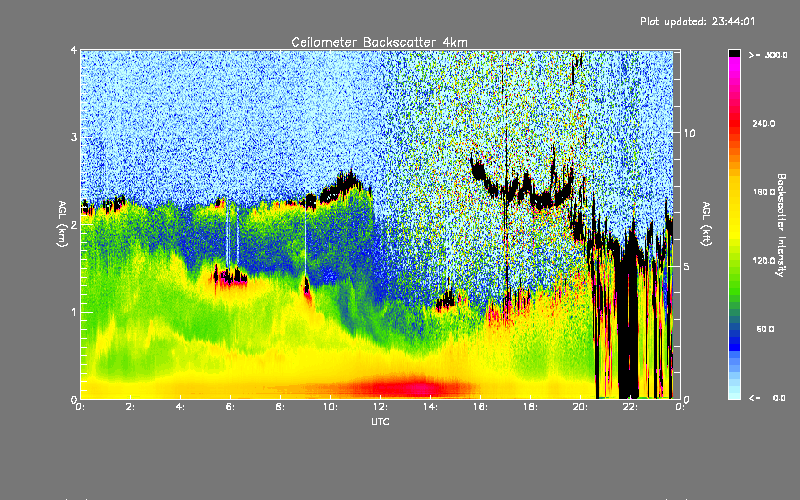The width and height of the screenshot is (800, 500).
Task: Select the "AGL (km)" left axis label
Action: coord(63,224)
